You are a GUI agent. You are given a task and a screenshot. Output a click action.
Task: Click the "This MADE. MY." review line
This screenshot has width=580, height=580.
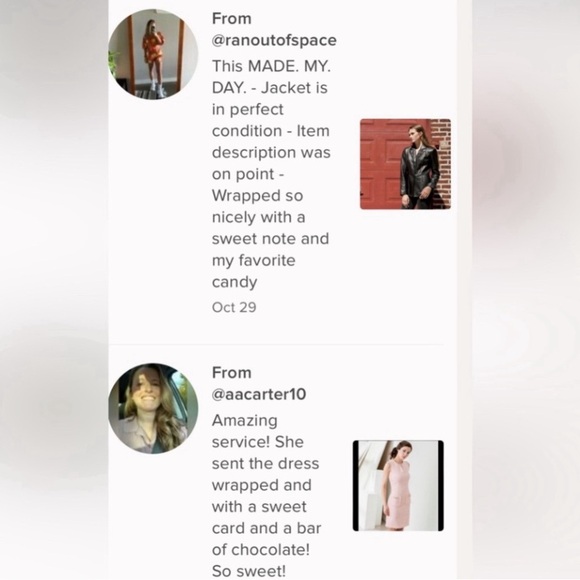(271, 66)
